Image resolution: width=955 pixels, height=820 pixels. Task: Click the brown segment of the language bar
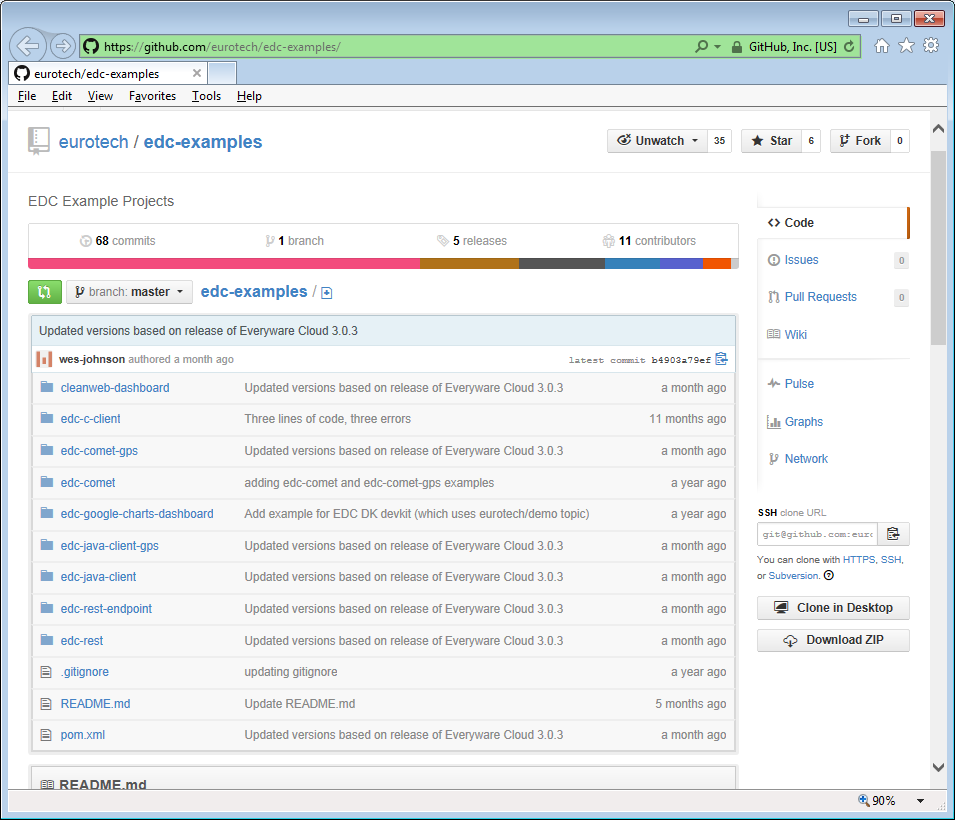click(x=470, y=264)
